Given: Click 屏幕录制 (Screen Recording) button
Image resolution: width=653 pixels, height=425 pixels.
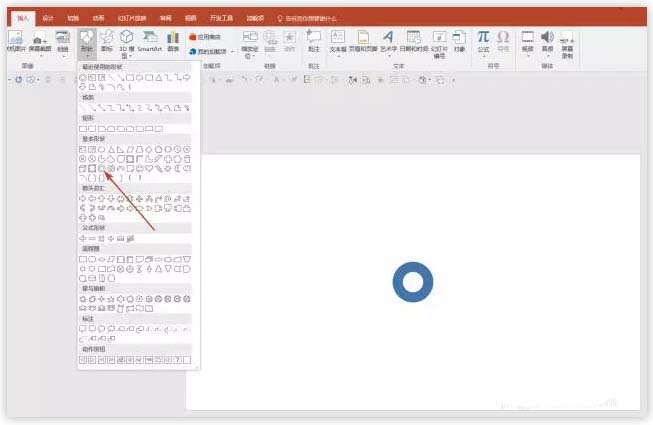Looking at the screenshot, I should click(x=567, y=44).
